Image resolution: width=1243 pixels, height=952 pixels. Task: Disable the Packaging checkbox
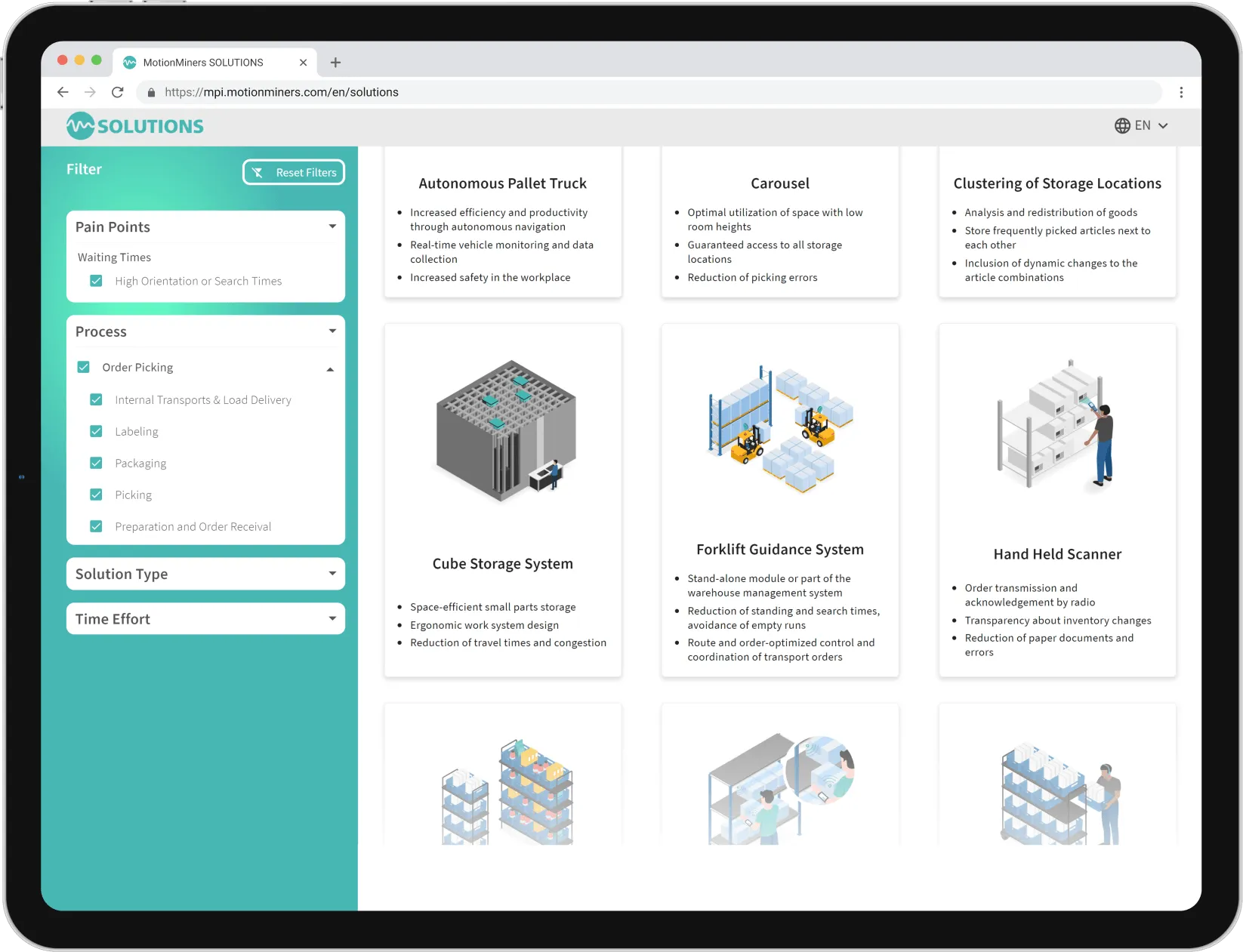[97, 463]
